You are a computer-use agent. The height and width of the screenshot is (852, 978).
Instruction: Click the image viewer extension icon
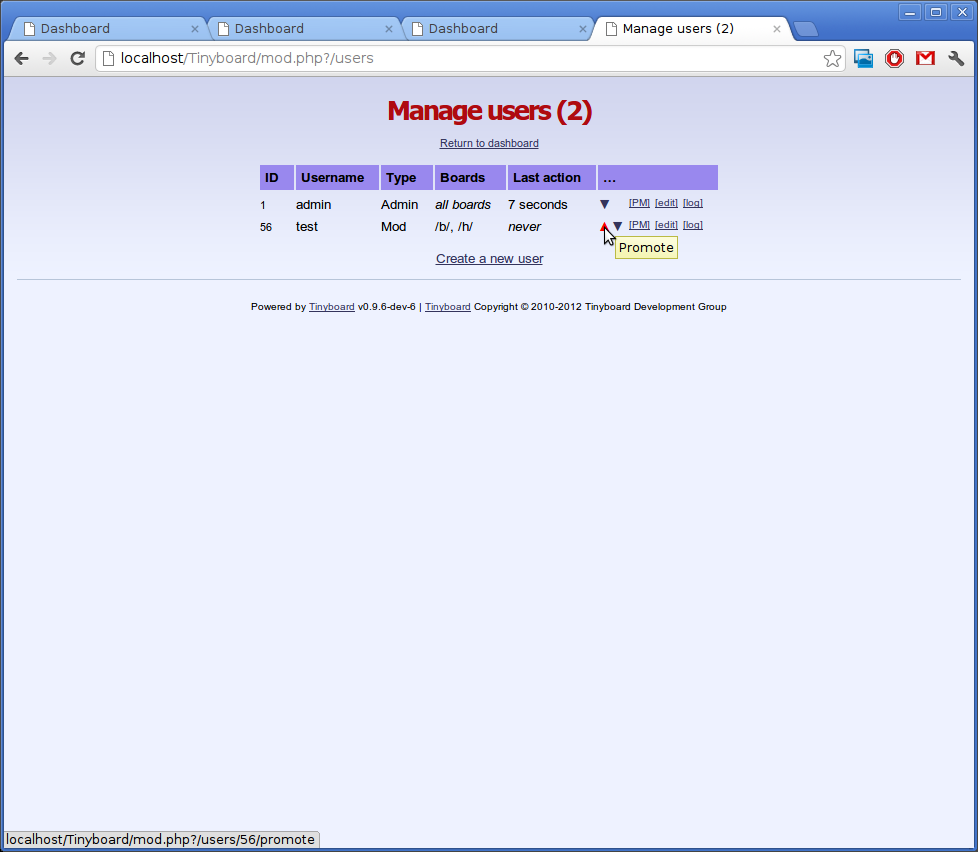click(x=863, y=59)
